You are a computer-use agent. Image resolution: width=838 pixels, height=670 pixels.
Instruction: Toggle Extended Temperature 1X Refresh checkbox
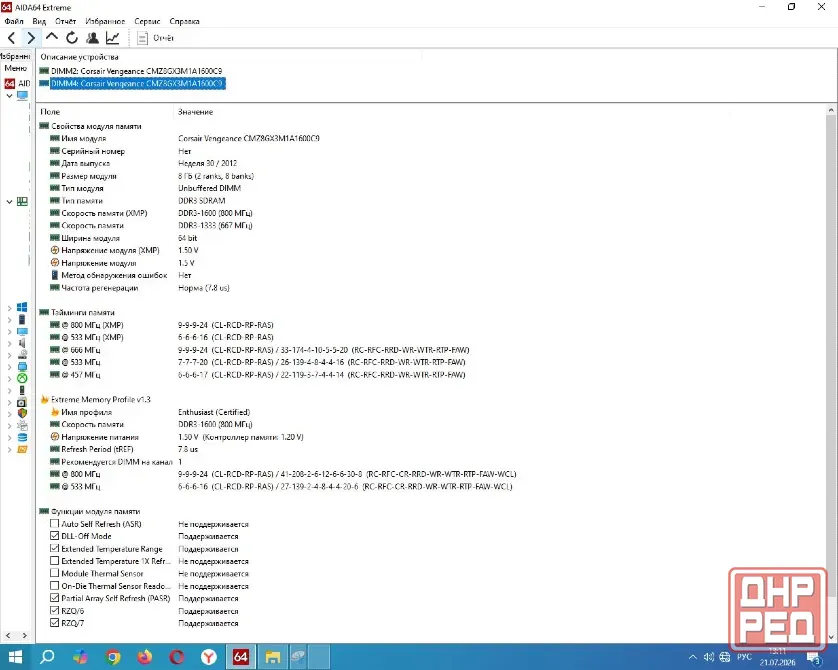click(x=55, y=561)
